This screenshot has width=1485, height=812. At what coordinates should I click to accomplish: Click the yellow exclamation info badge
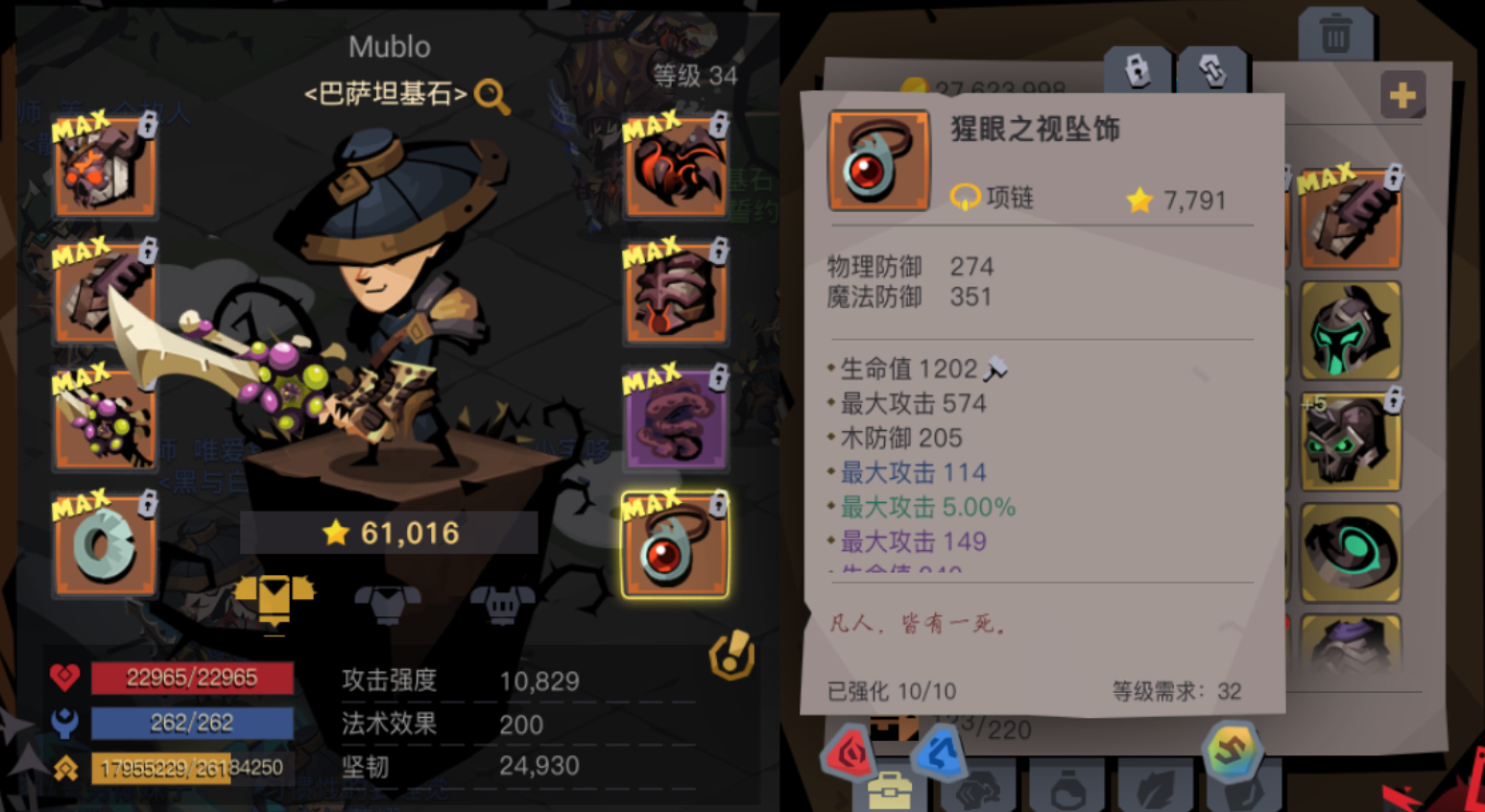click(x=731, y=656)
